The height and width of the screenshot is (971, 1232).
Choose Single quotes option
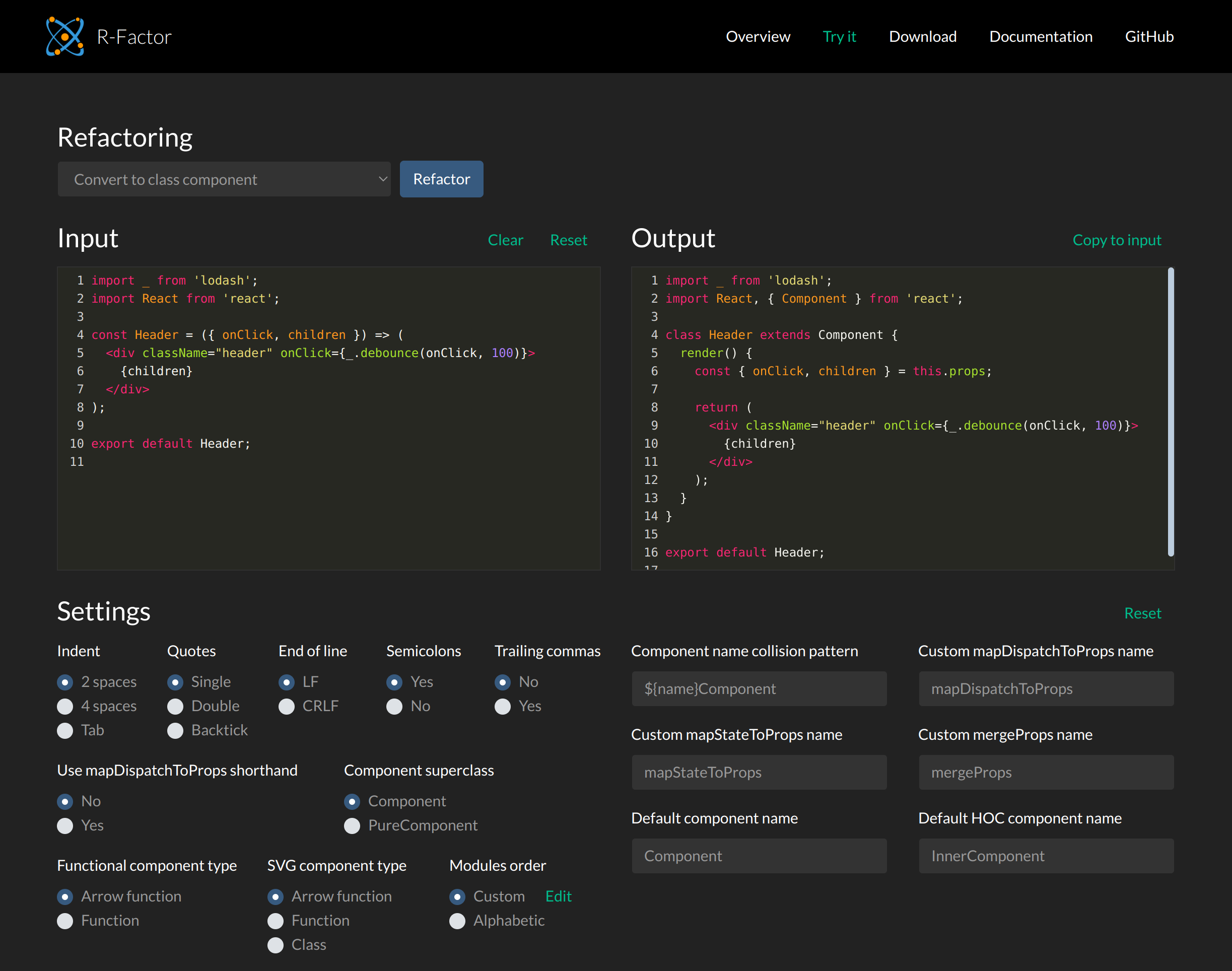pos(175,681)
